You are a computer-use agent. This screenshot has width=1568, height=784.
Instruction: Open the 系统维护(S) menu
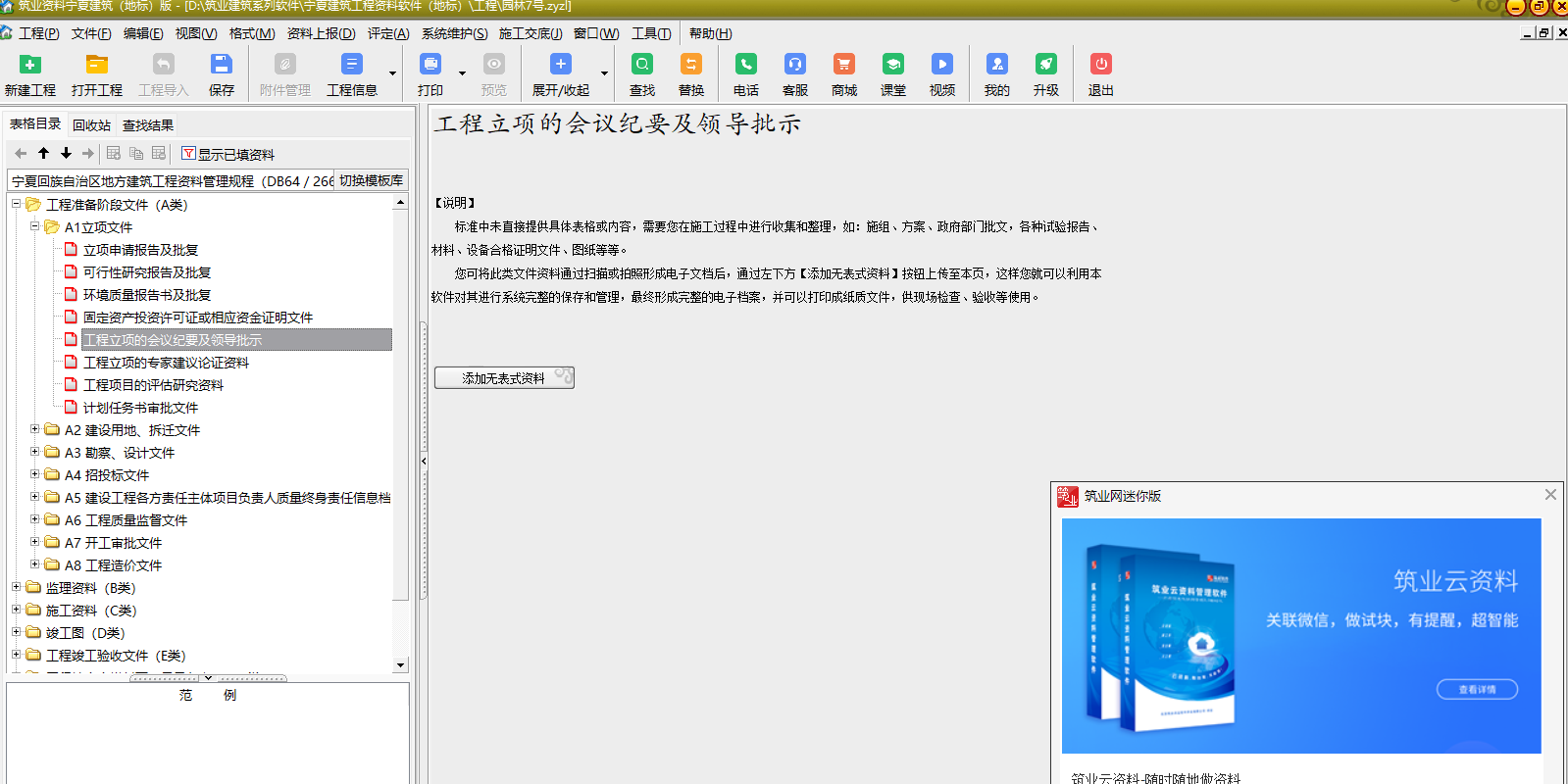tap(454, 33)
